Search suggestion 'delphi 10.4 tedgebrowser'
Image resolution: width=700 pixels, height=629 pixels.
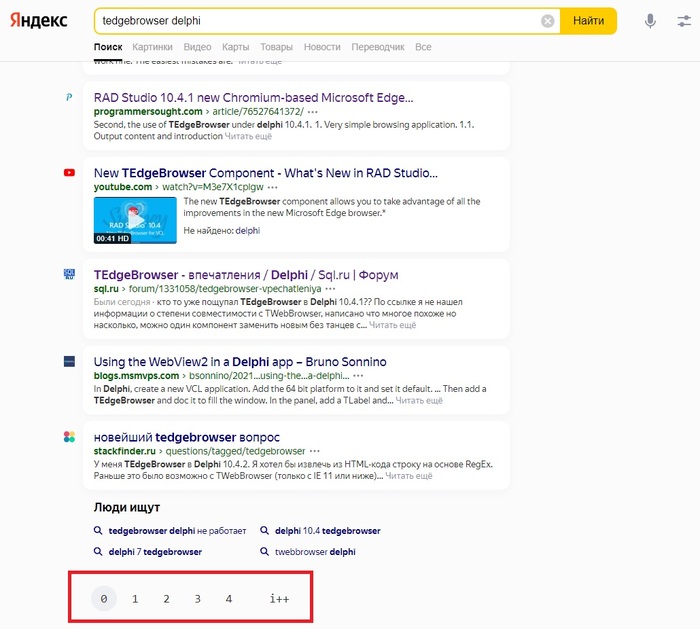(x=328, y=531)
